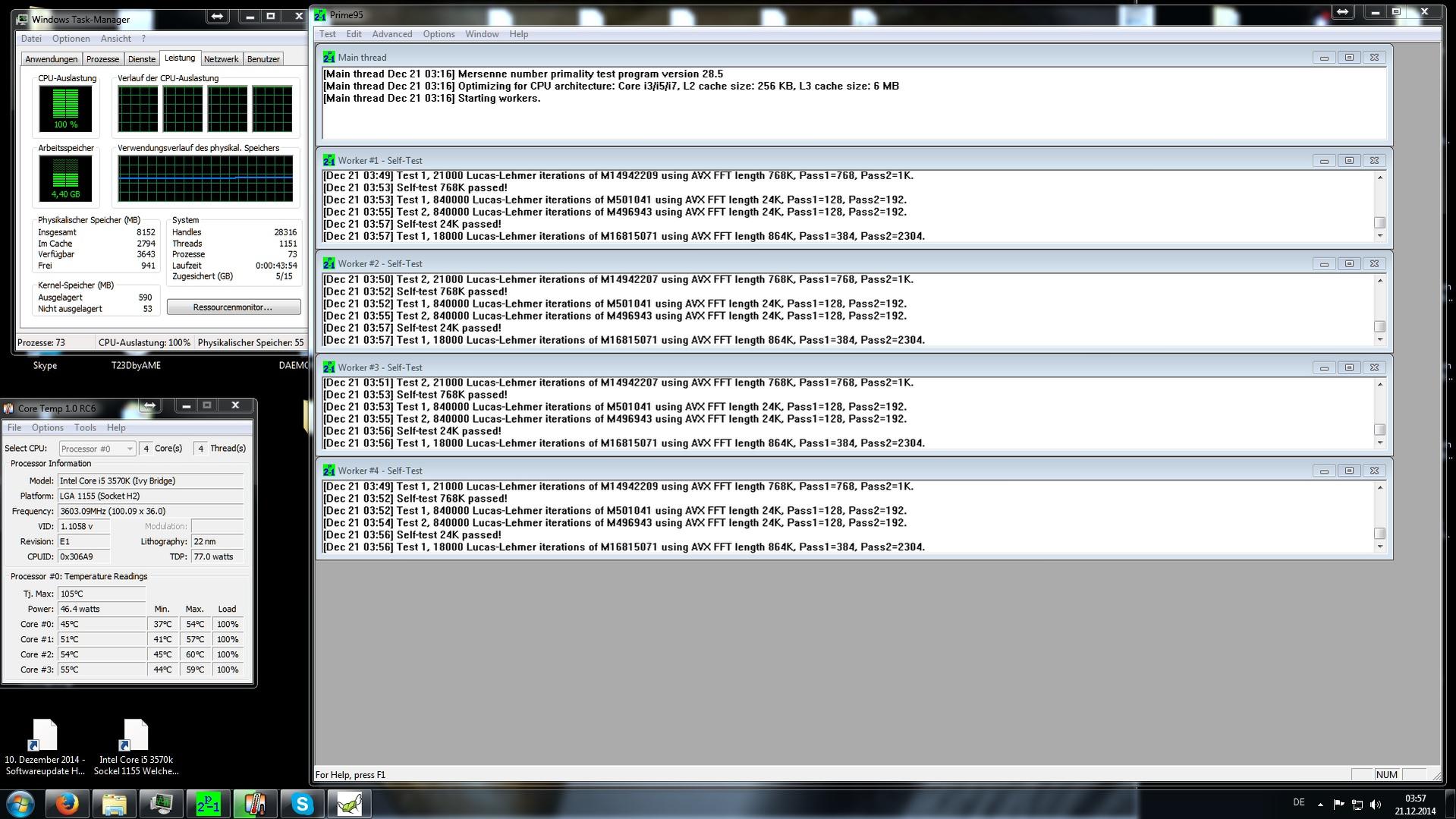Click the Worker #4 window icon
1456x819 pixels.
coord(329,471)
